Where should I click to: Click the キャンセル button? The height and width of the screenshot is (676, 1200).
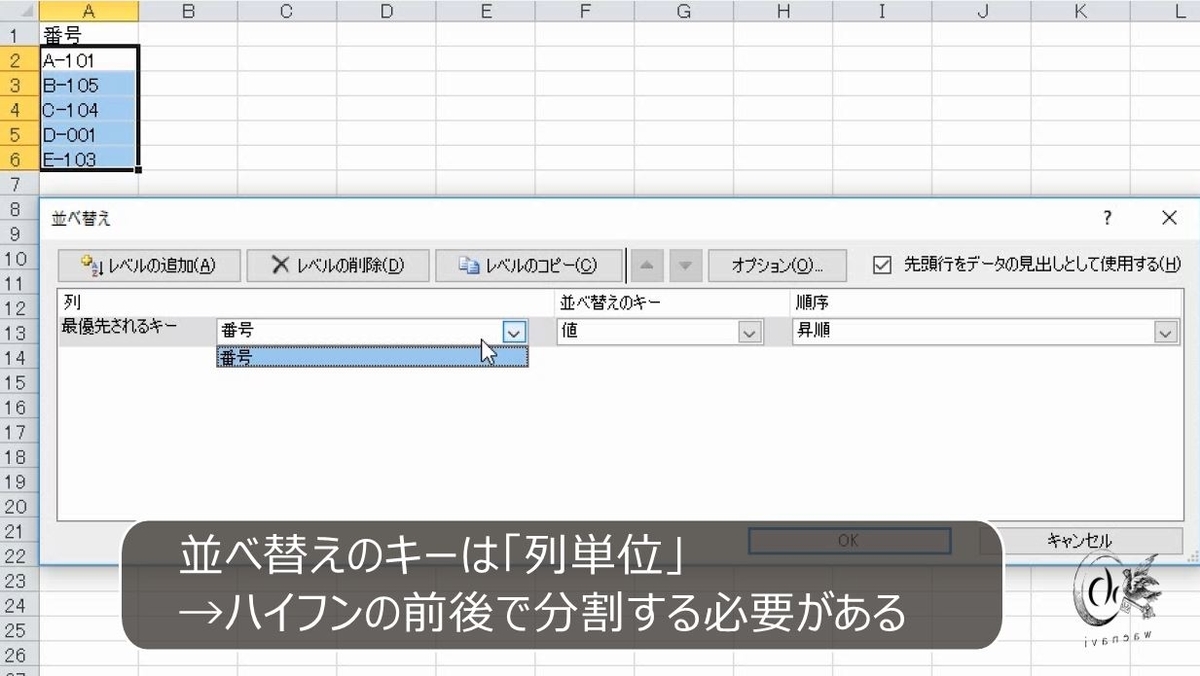click(1081, 540)
